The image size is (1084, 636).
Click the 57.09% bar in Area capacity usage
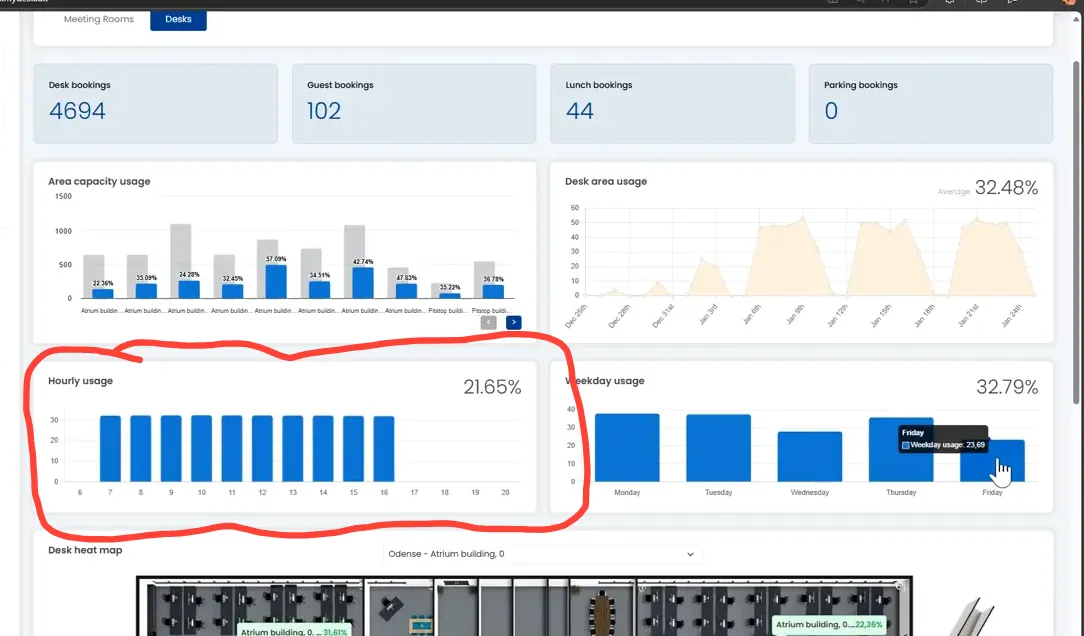[x=276, y=281]
